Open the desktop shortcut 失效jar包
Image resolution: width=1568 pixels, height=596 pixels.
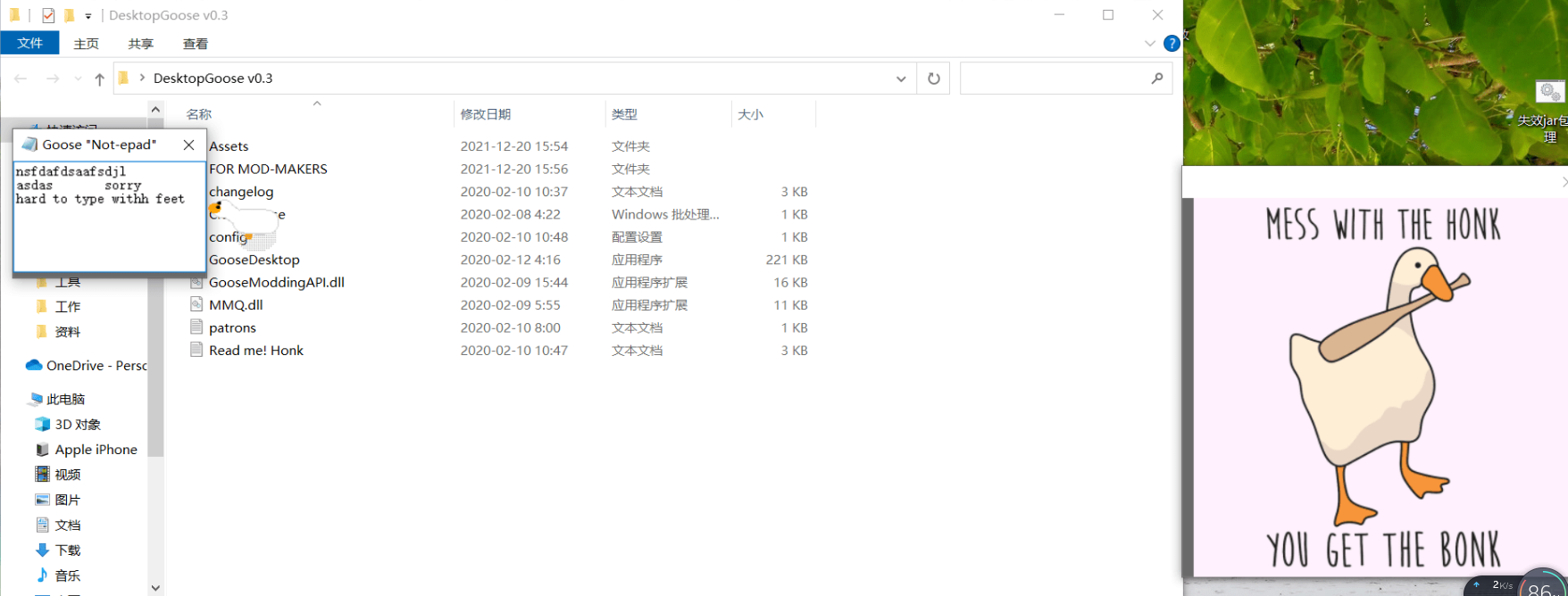(x=1549, y=112)
